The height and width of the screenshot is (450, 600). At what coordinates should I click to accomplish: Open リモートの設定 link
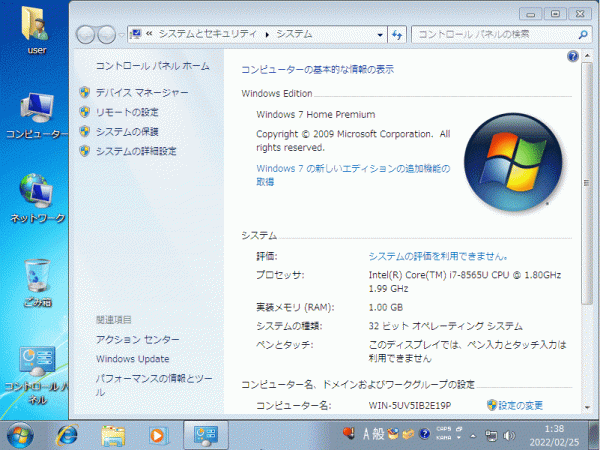click(x=127, y=112)
